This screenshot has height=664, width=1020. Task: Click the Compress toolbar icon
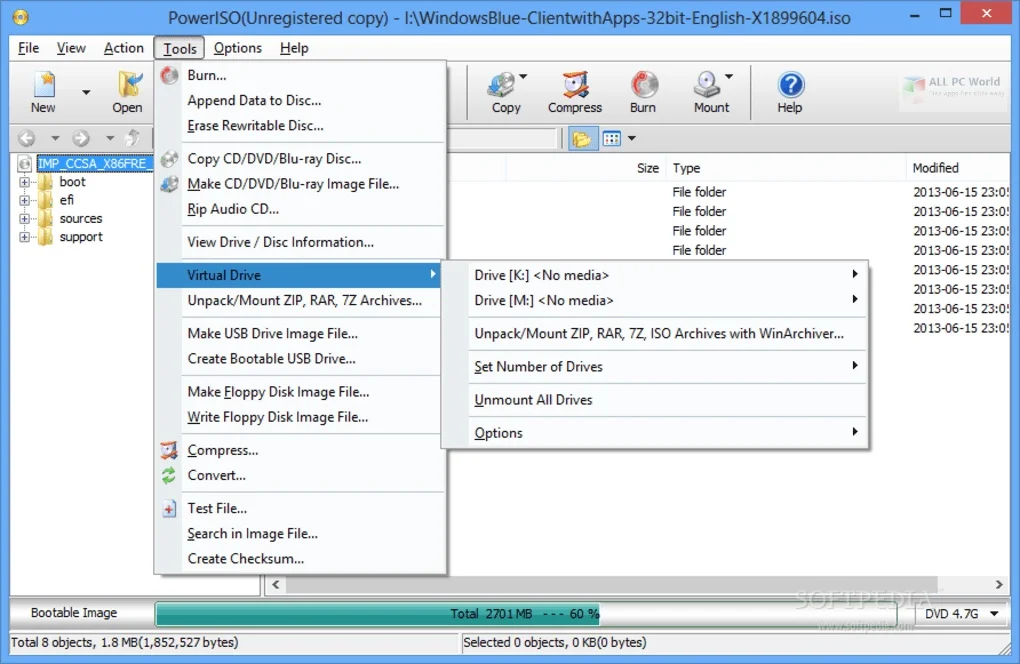click(x=574, y=92)
